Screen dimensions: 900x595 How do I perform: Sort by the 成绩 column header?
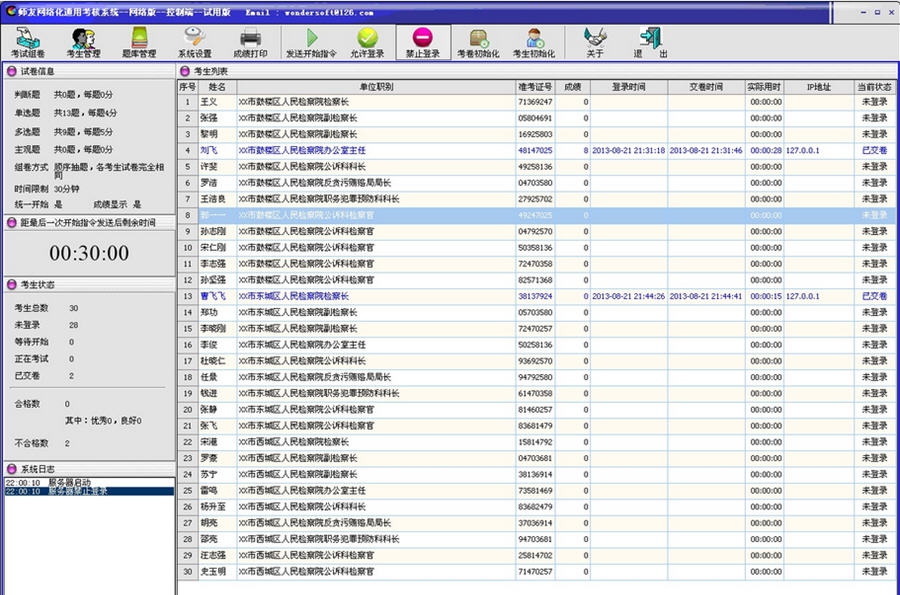(x=571, y=87)
